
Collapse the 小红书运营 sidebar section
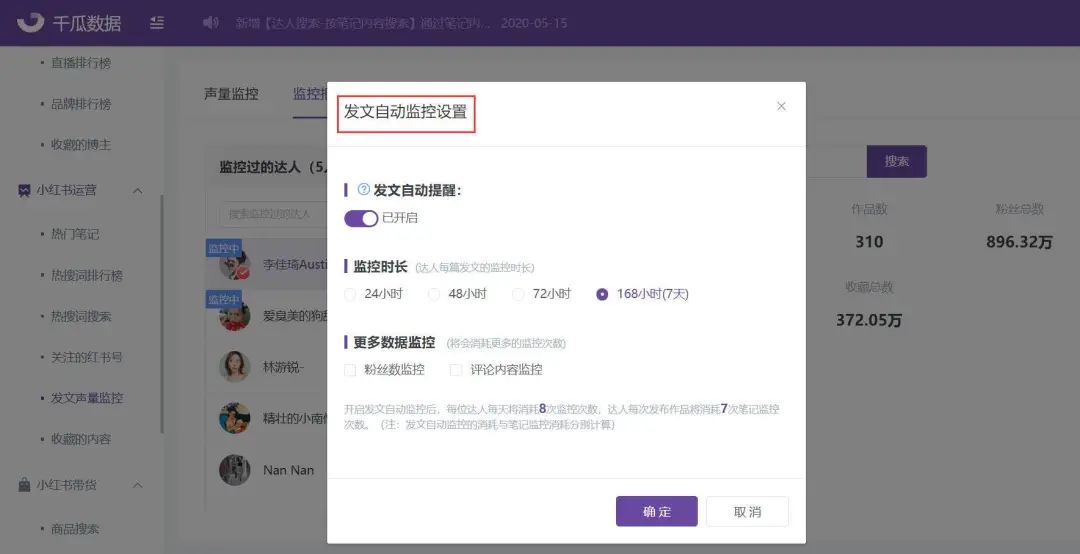(137, 190)
